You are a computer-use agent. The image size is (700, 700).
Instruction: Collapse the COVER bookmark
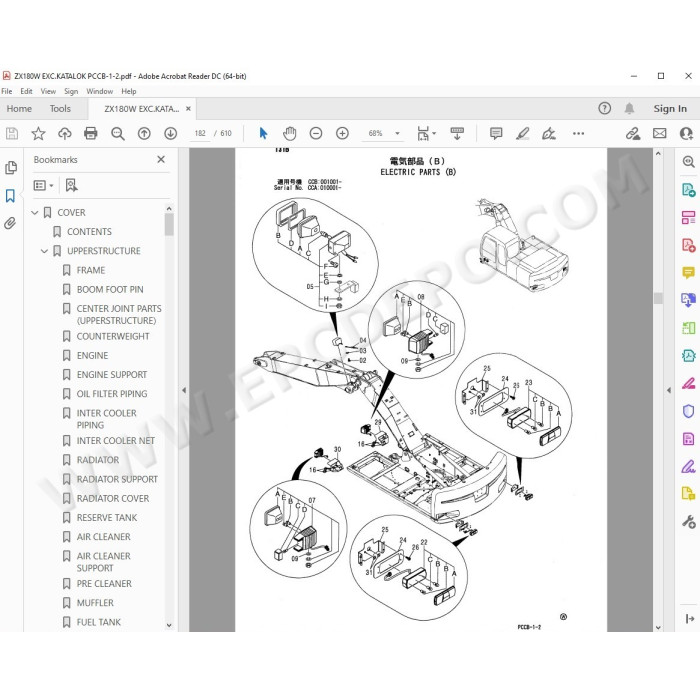35,212
